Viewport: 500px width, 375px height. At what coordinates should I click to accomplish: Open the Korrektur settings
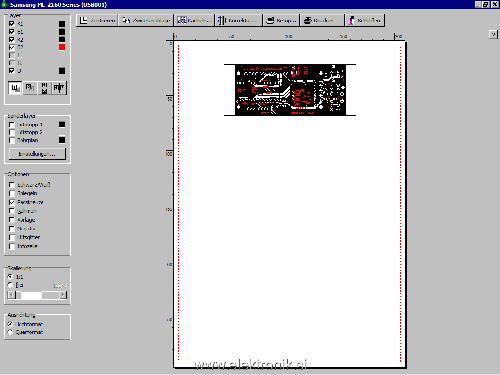click(x=238, y=20)
